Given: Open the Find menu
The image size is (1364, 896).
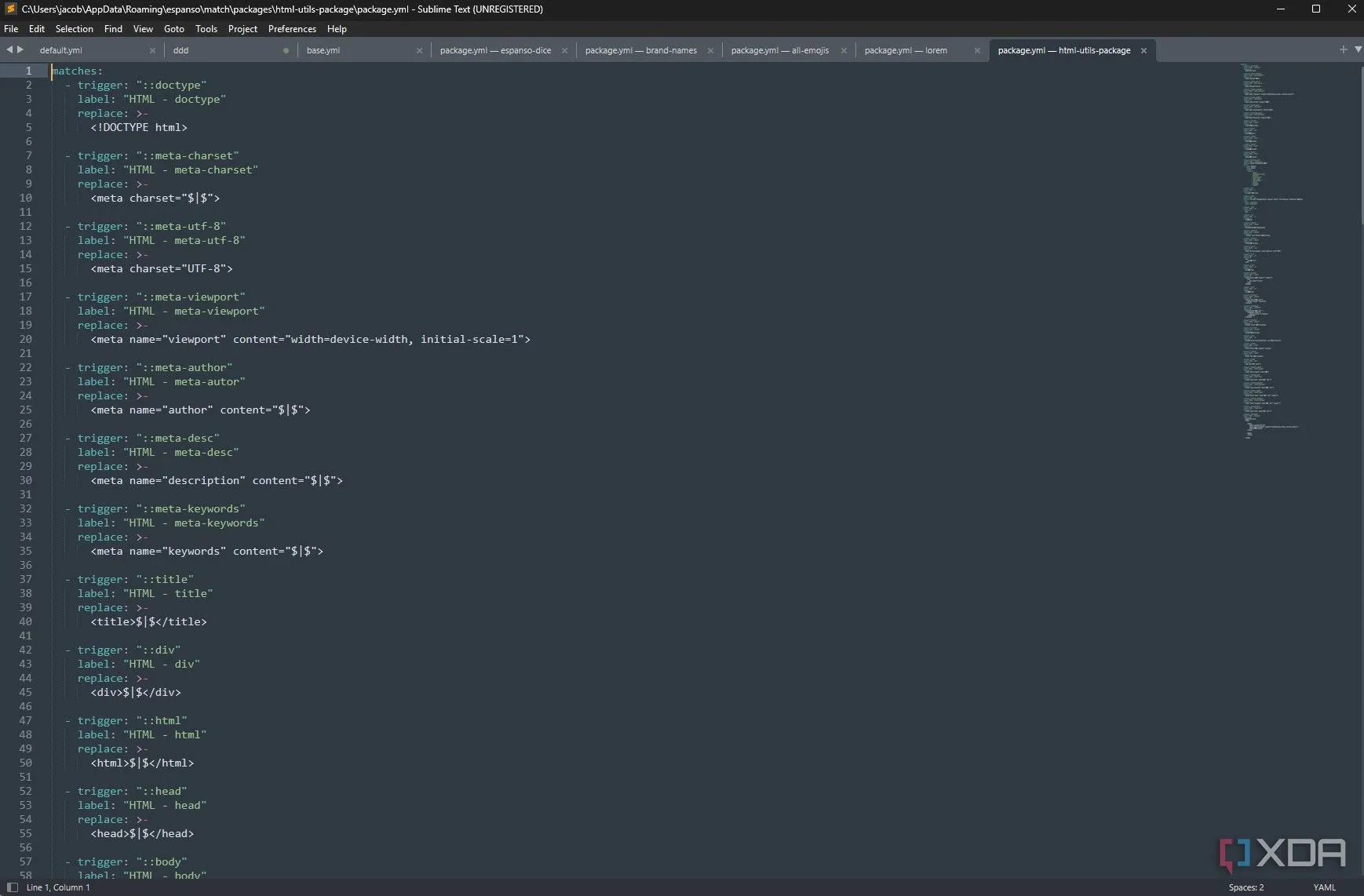Looking at the screenshot, I should (x=113, y=29).
